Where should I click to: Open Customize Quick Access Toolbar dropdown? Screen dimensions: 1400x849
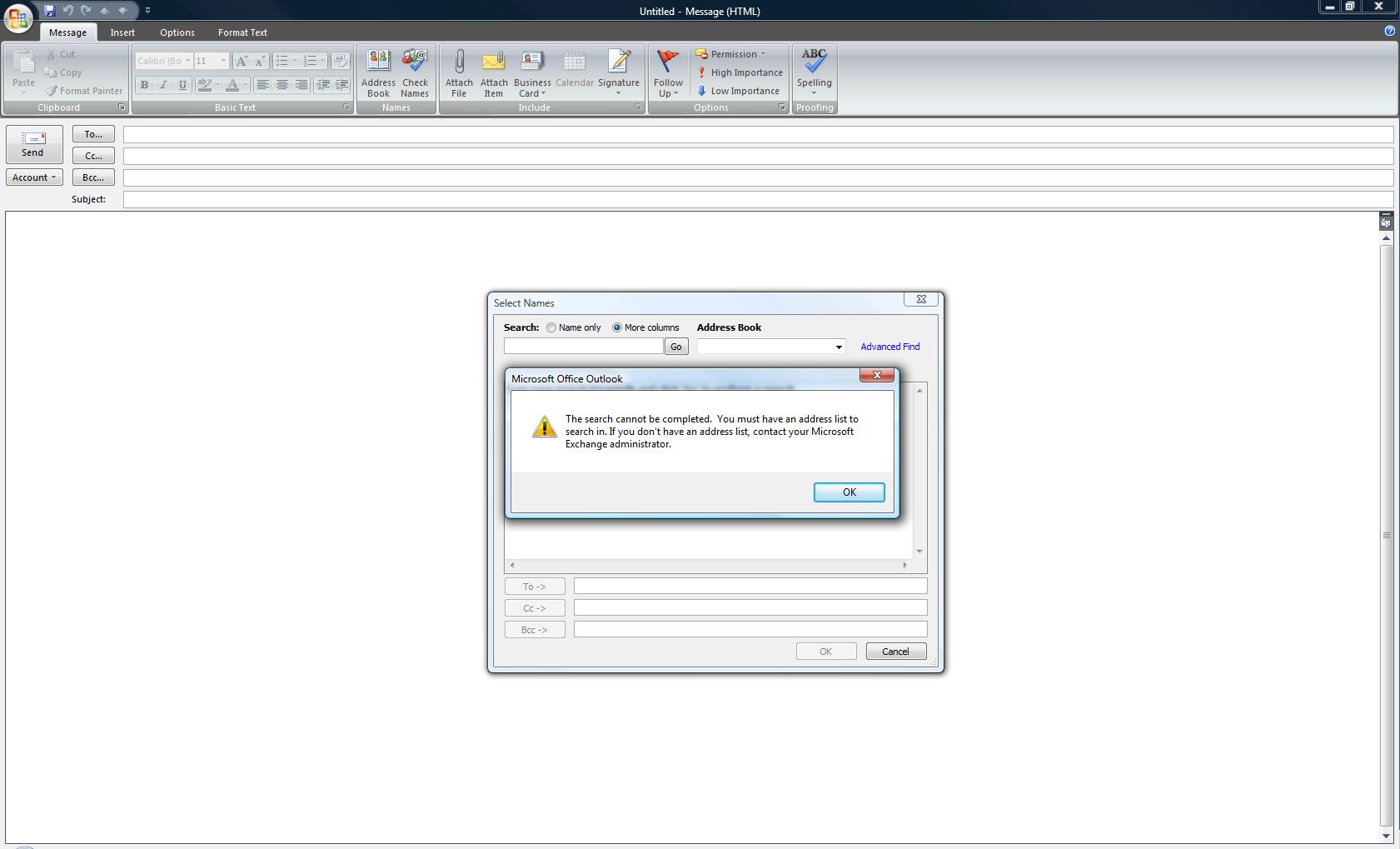[x=147, y=11]
